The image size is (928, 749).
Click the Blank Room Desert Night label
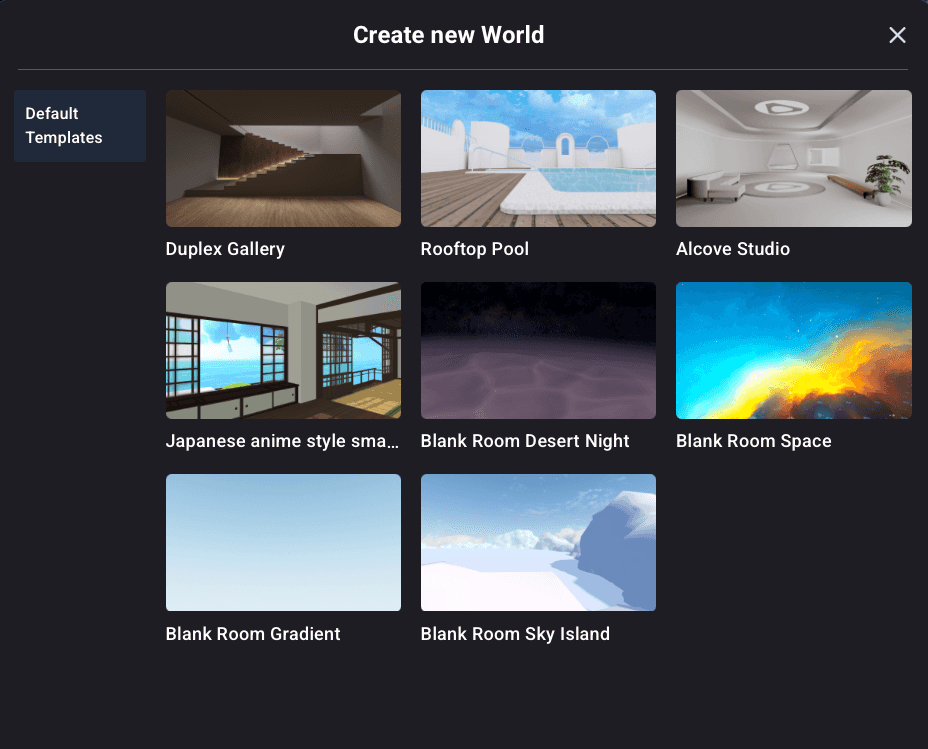pos(525,441)
